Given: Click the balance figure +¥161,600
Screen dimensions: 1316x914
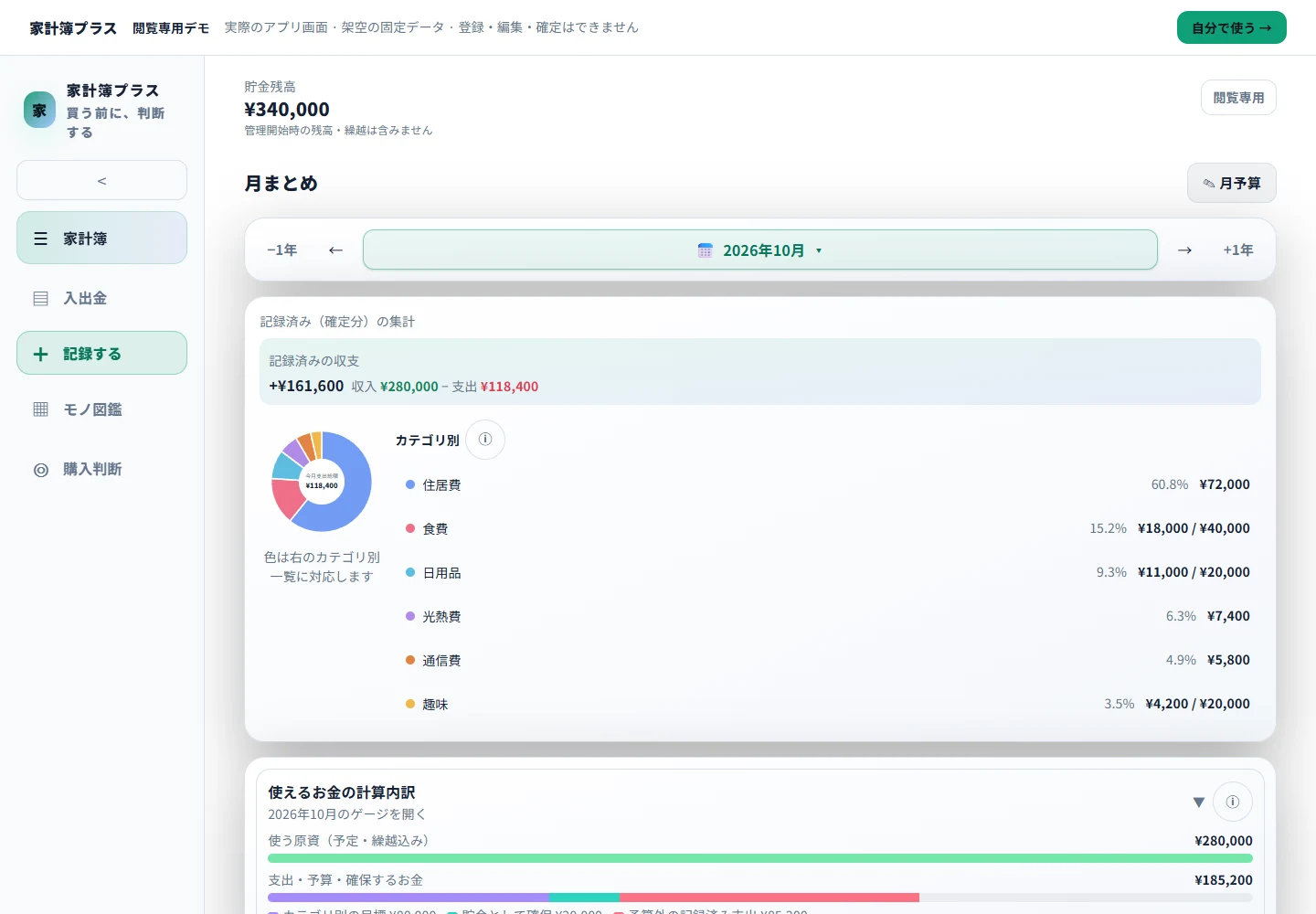Looking at the screenshot, I should 306,386.
